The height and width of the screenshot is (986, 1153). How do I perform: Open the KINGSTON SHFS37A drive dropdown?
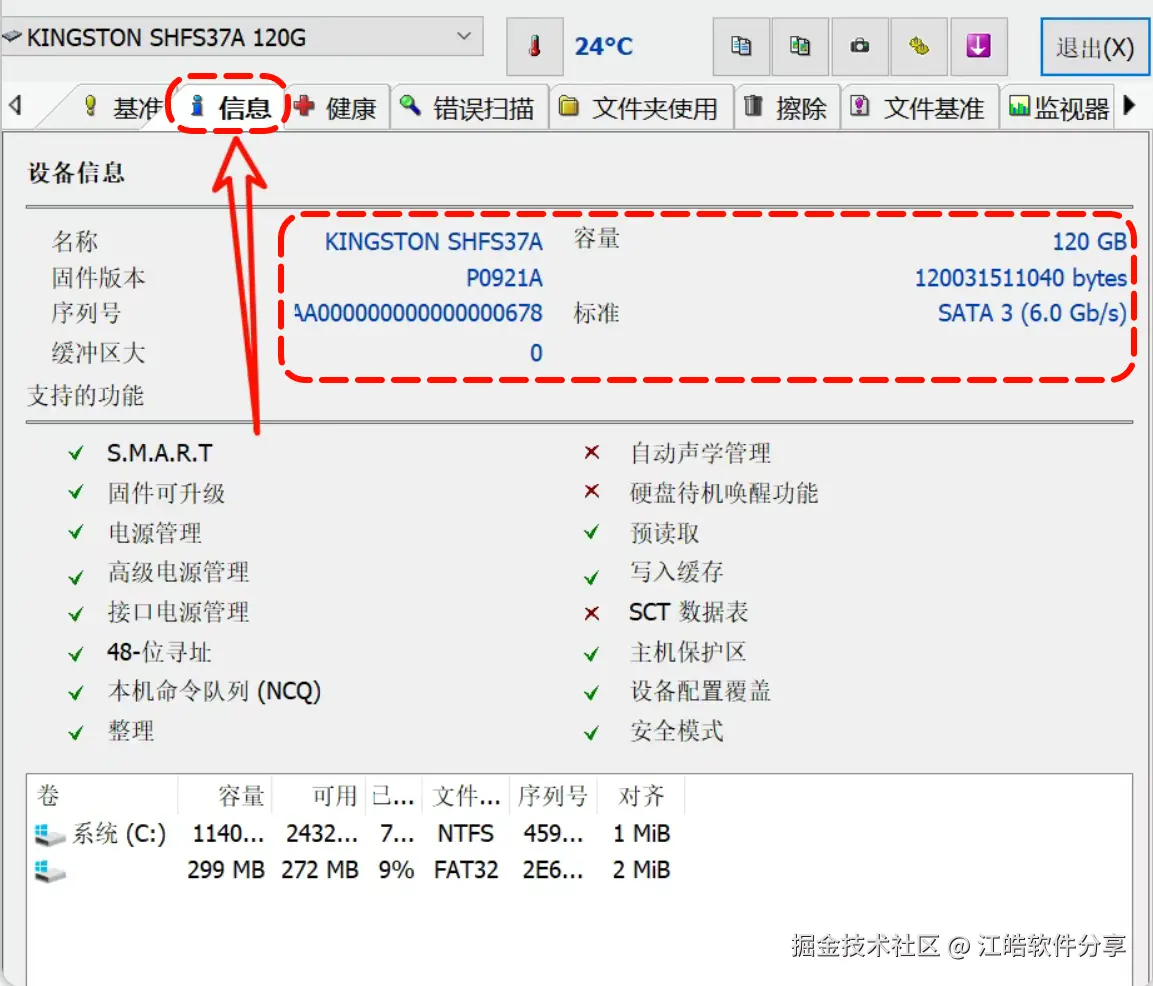243,37
